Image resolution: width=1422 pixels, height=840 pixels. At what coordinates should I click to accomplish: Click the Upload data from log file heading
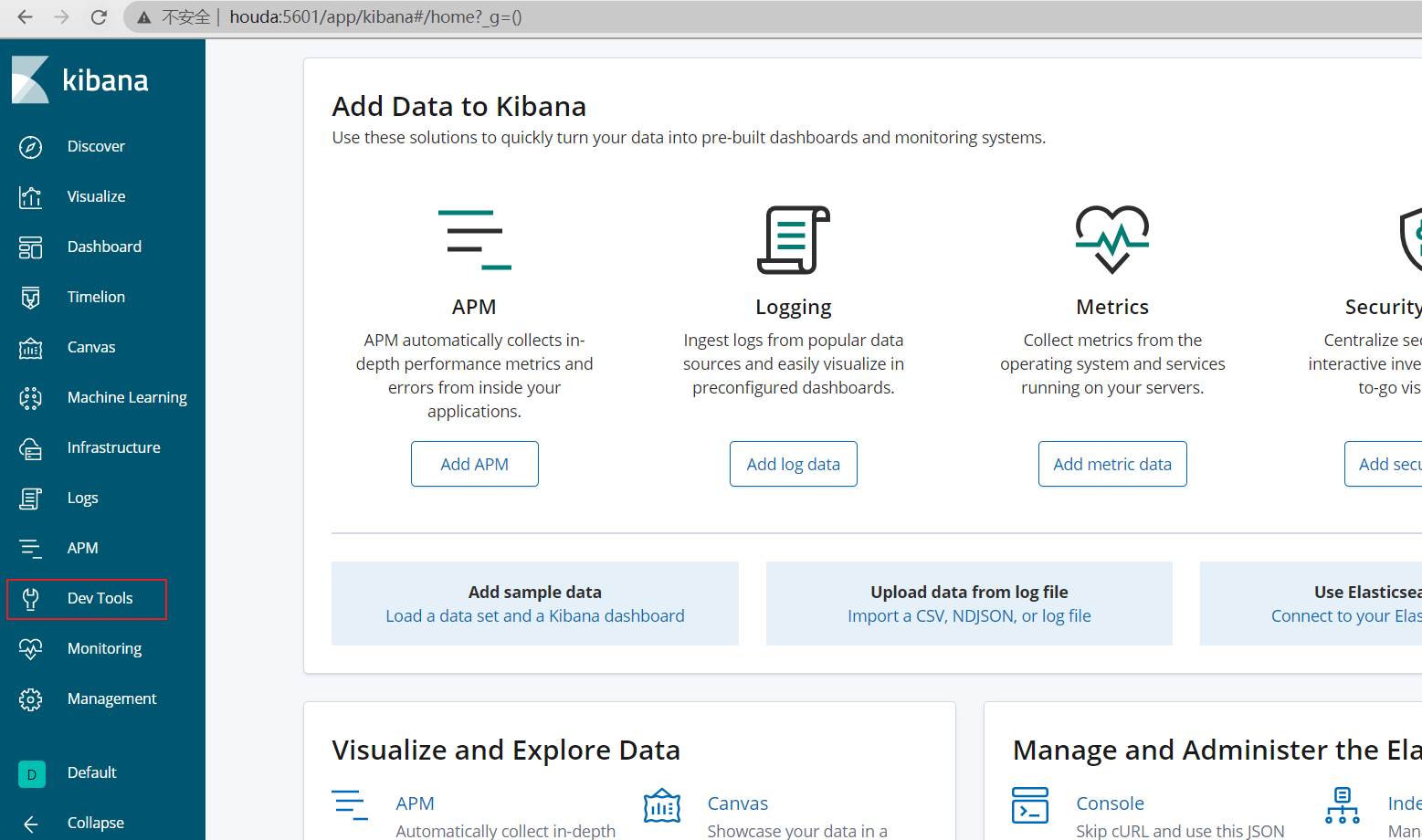969,592
